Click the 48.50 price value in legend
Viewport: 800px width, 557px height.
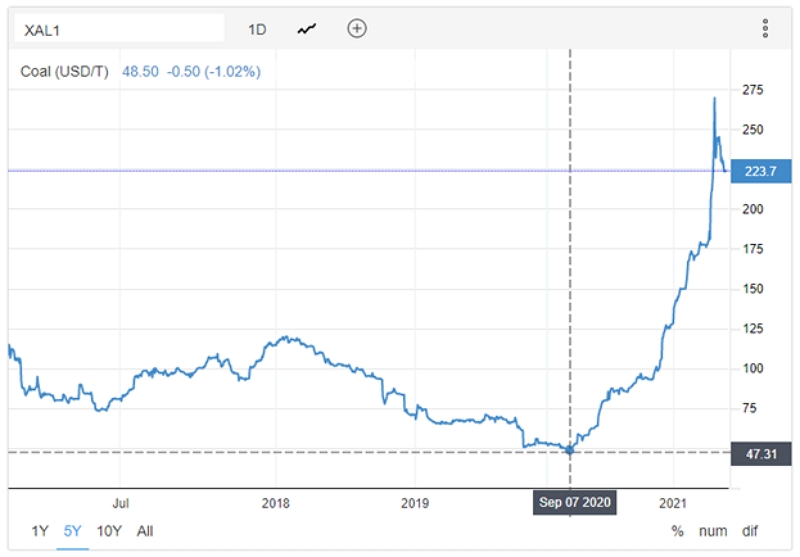tap(140, 71)
